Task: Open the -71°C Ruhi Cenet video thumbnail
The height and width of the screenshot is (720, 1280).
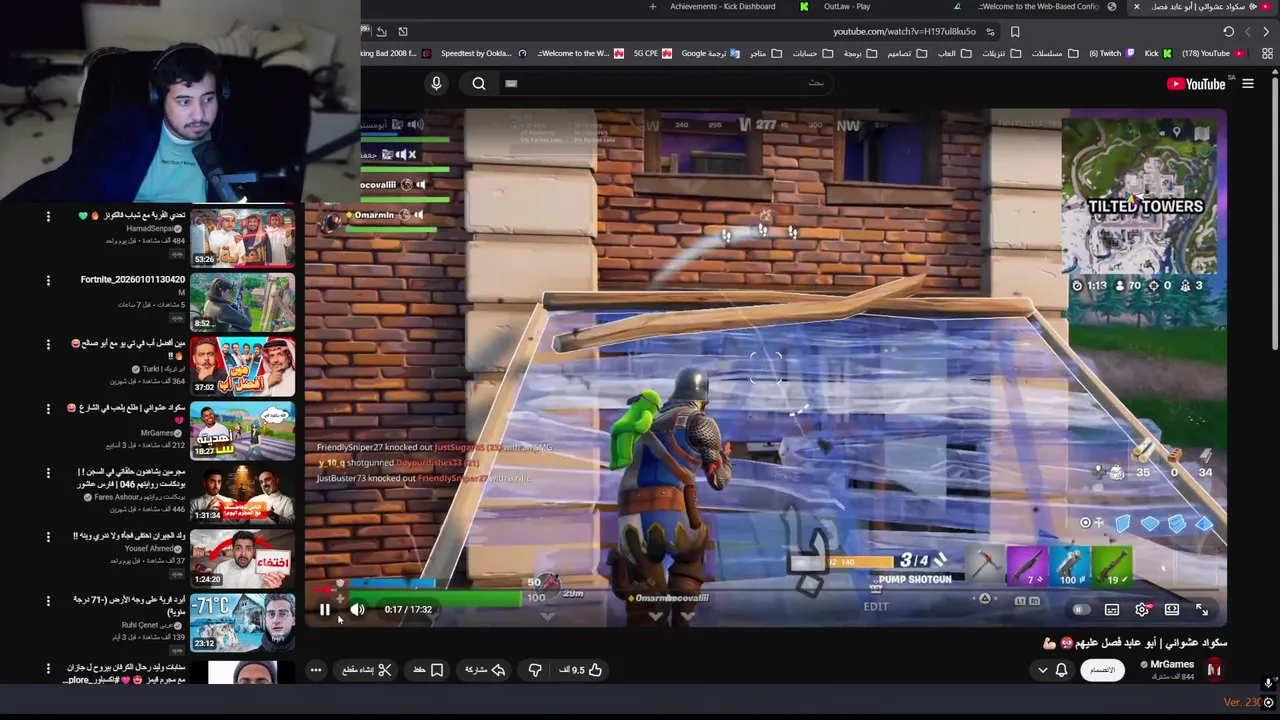Action: point(243,622)
